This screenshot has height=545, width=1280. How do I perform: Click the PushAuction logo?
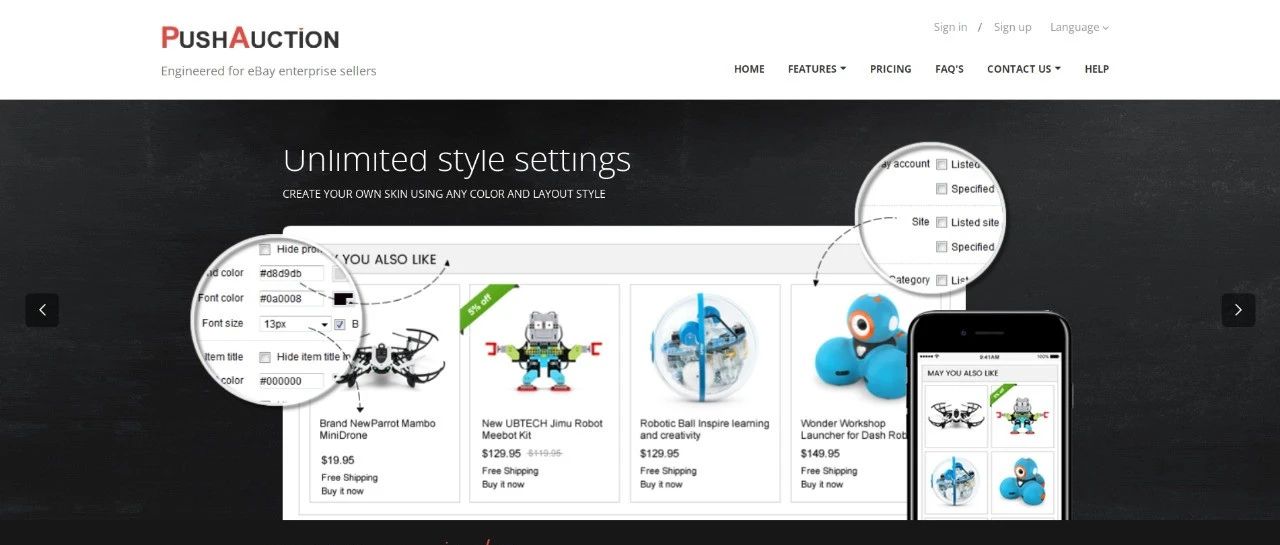(250, 38)
